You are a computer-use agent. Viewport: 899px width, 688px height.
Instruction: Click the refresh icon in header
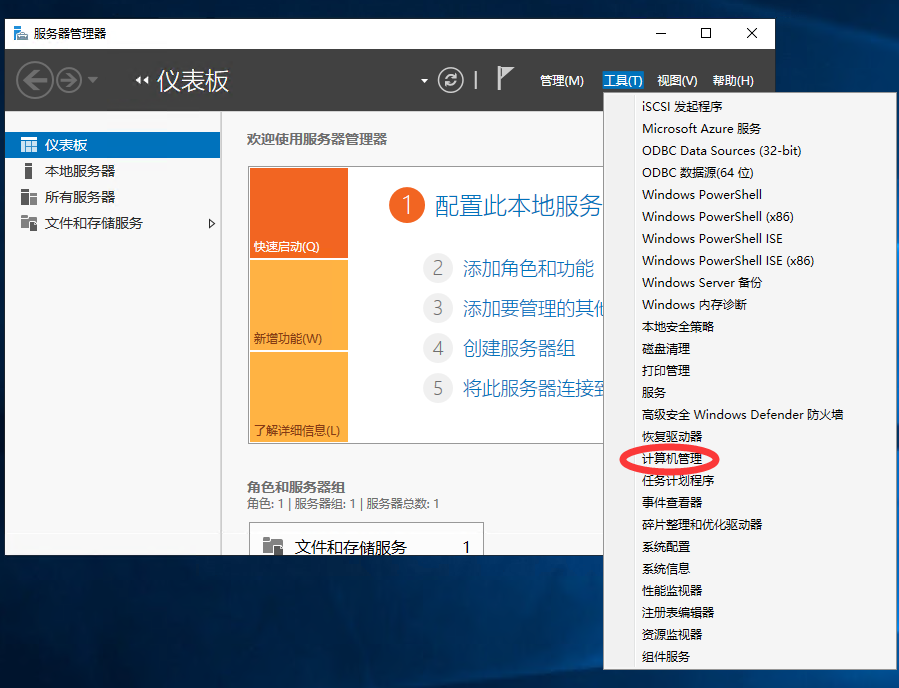point(451,80)
